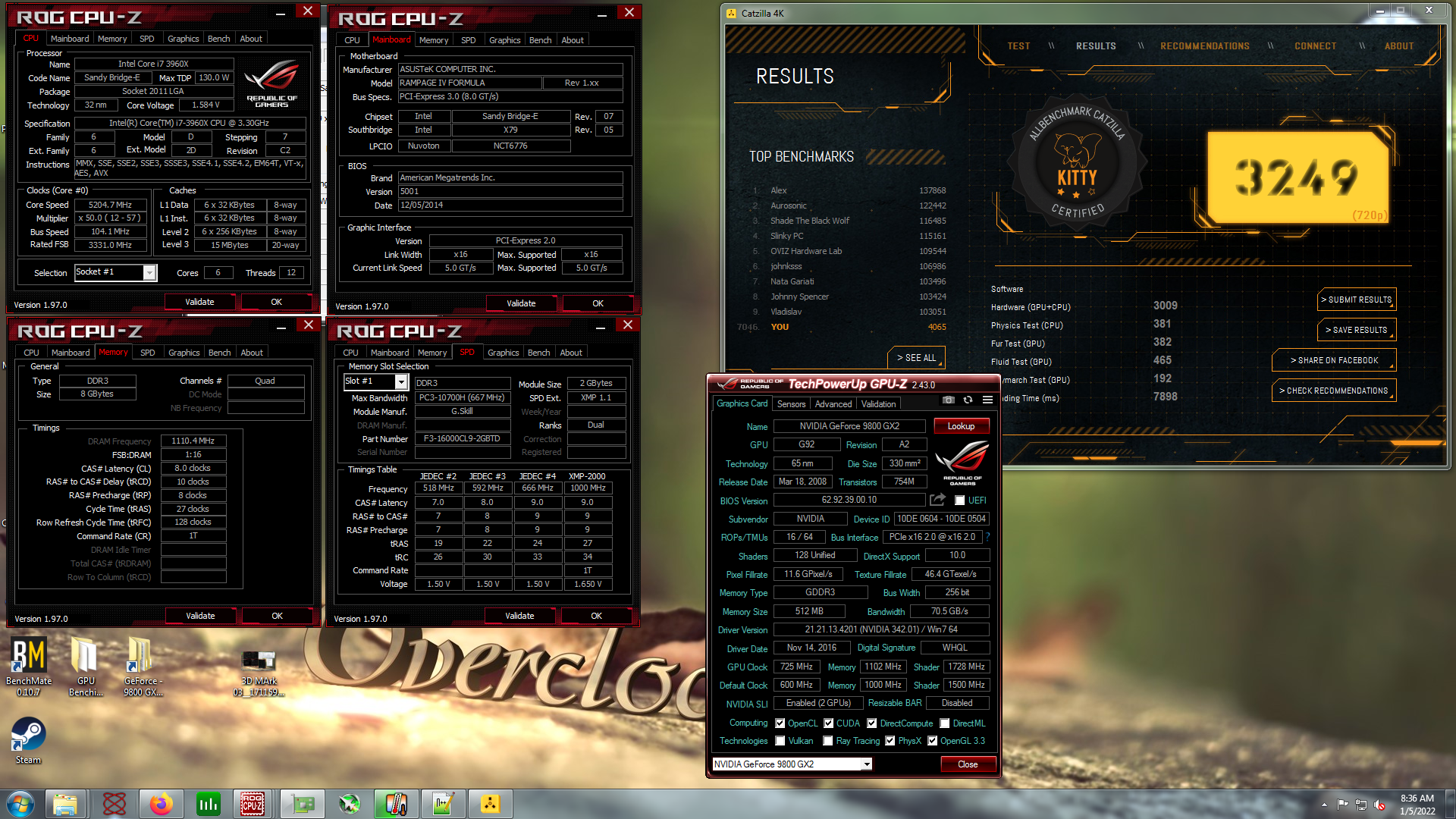
Task: Toggle the DirectCompute checkbox
Action: (x=872, y=723)
